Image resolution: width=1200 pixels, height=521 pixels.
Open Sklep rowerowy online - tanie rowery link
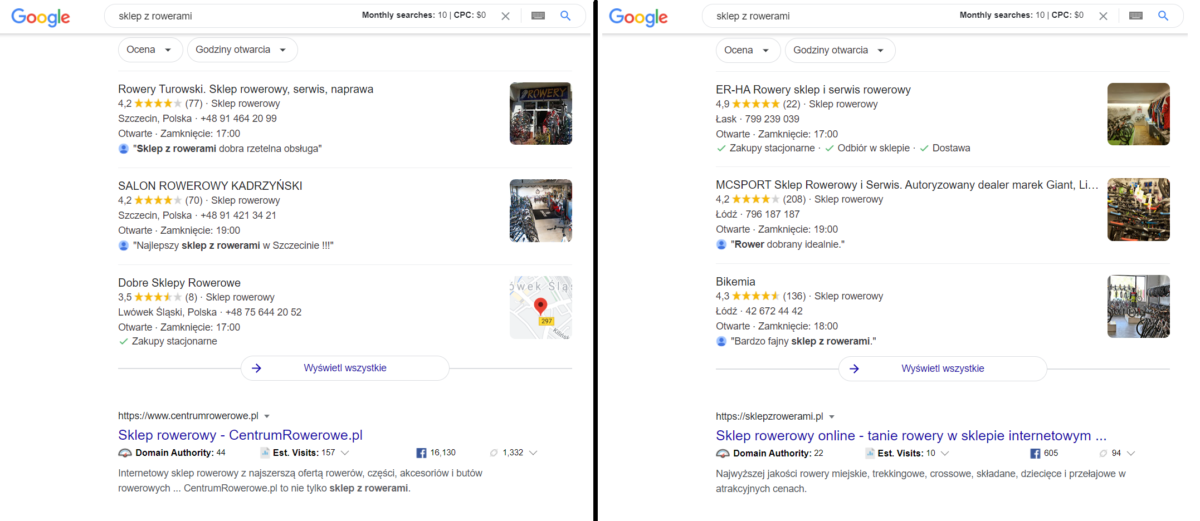click(911, 435)
